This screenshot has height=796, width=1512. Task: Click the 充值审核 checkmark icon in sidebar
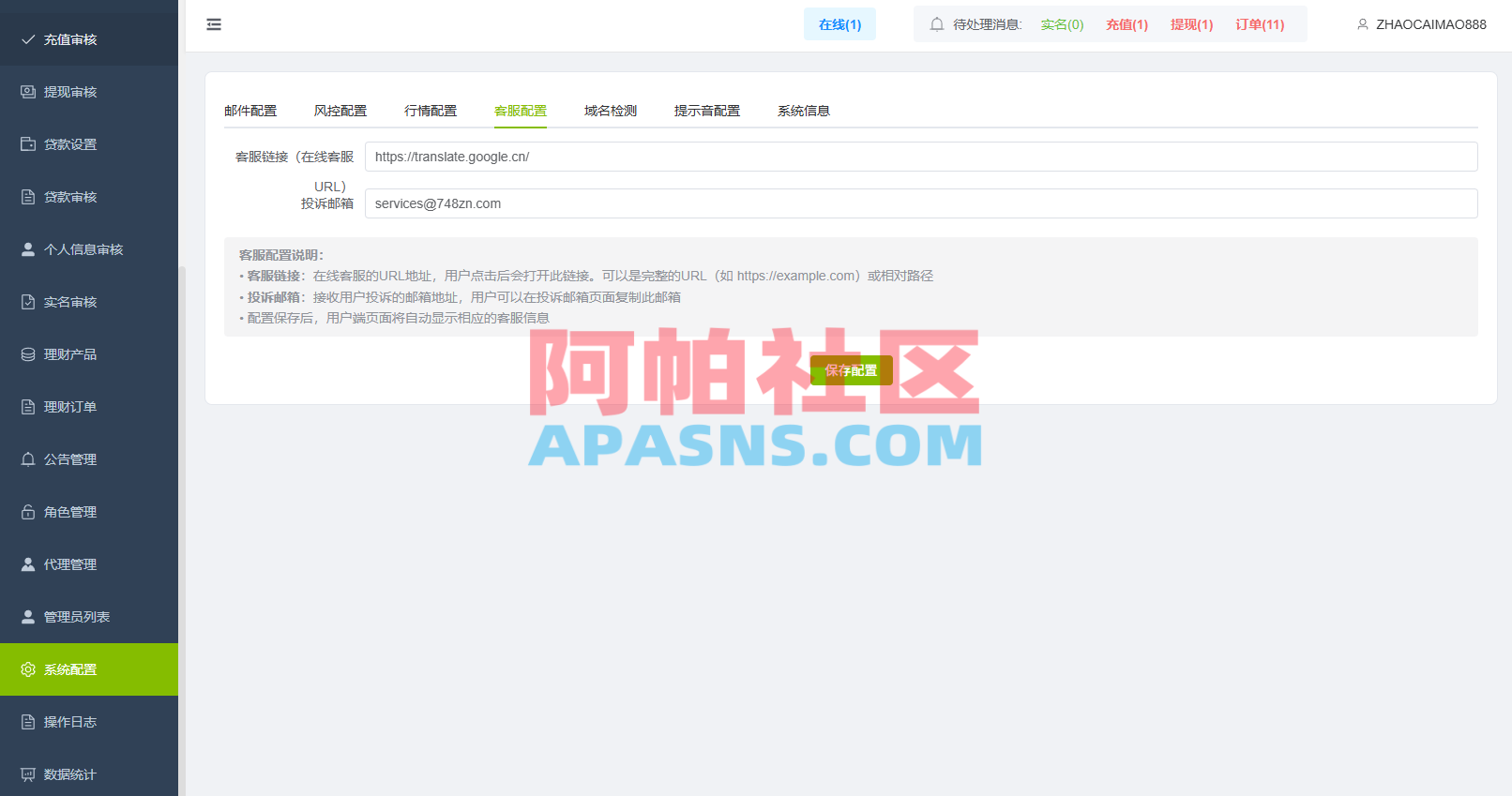tap(28, 39)
